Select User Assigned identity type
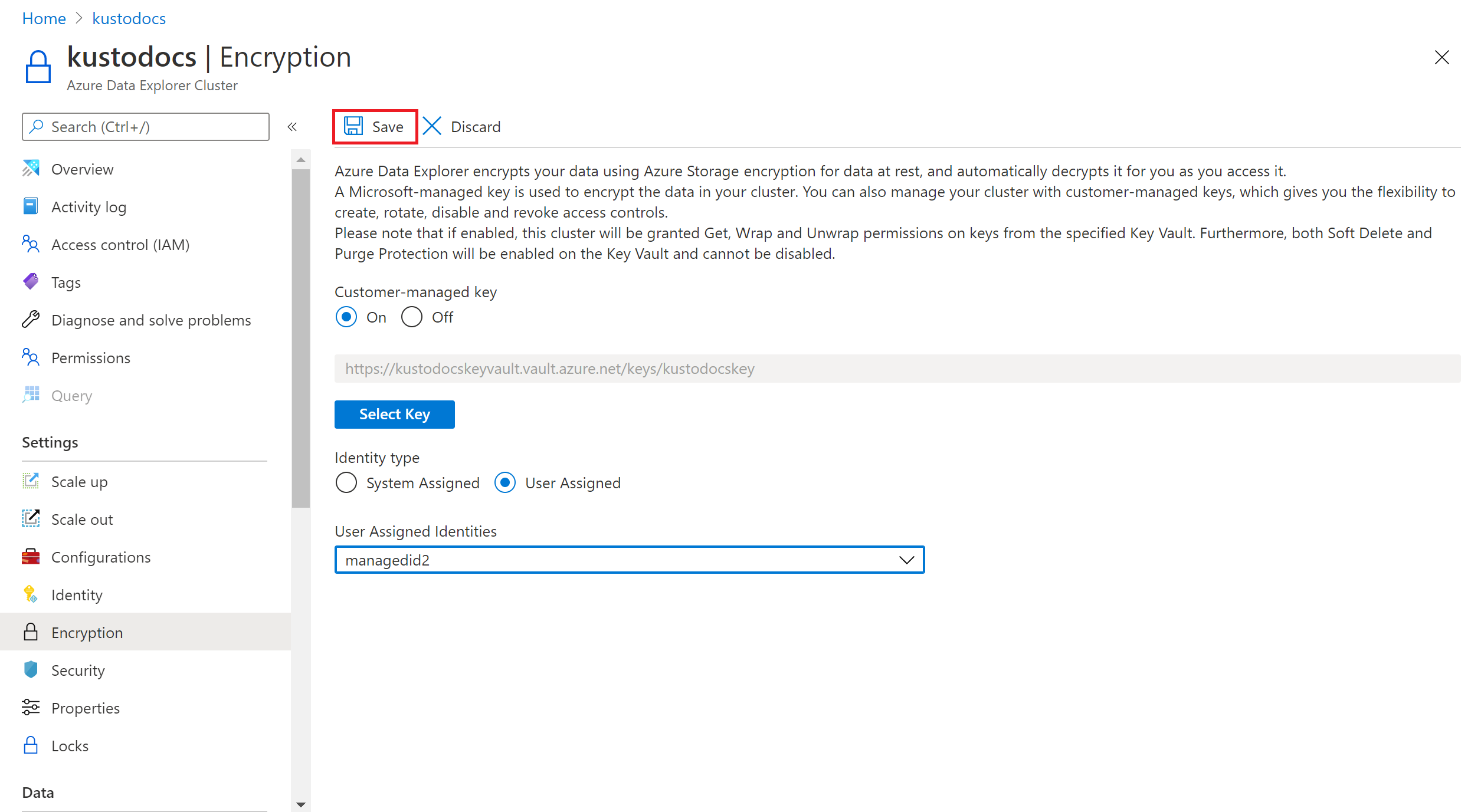Viewport: 1481px width, 812px height. click(506, 483)
